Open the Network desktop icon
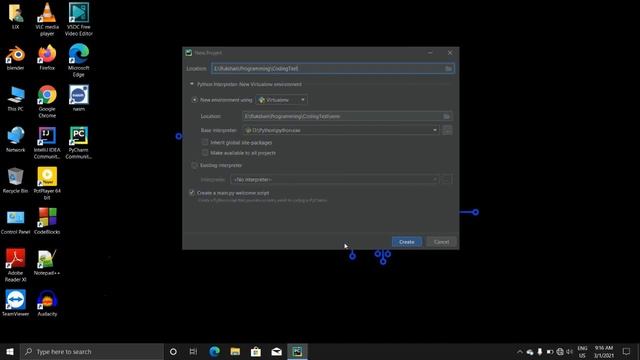Viewport: 640px width, 360px height. click(16, 140)
